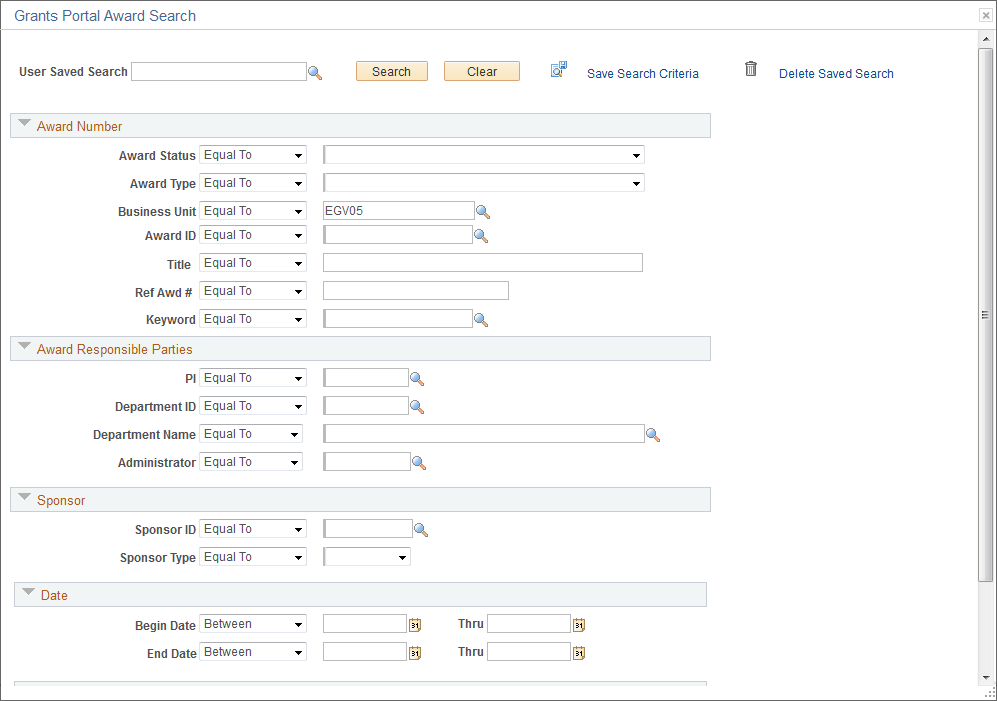Open the Department Name lookup magnifier
This screenshot has height=701, width=997.
pyautogui.click(x=654, y=434)
